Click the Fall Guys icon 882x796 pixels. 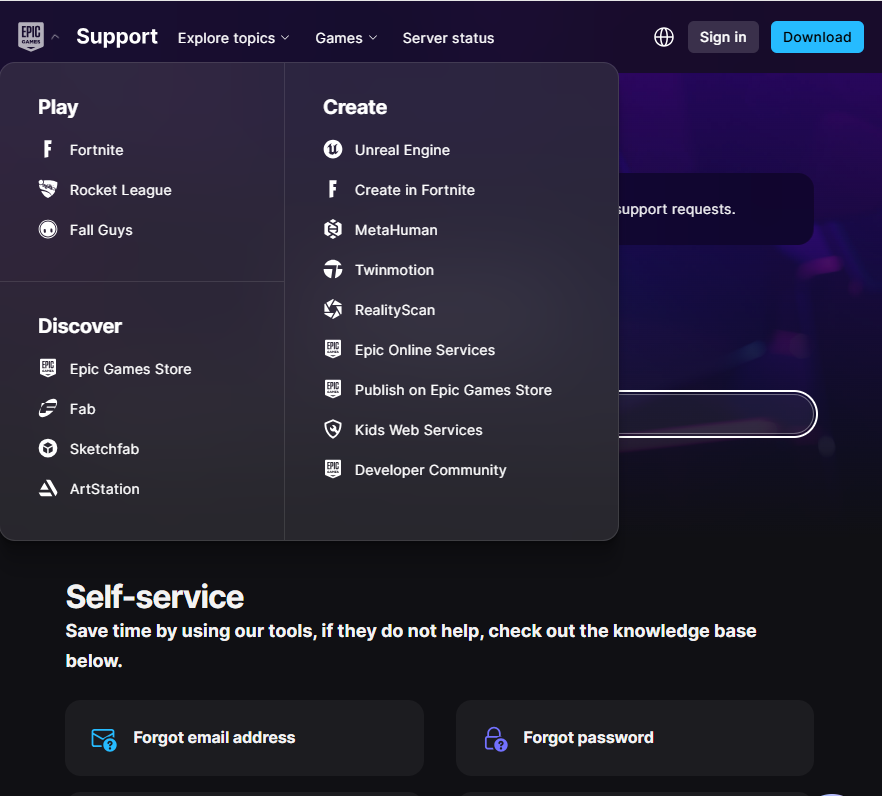click(x=48, y=229)
